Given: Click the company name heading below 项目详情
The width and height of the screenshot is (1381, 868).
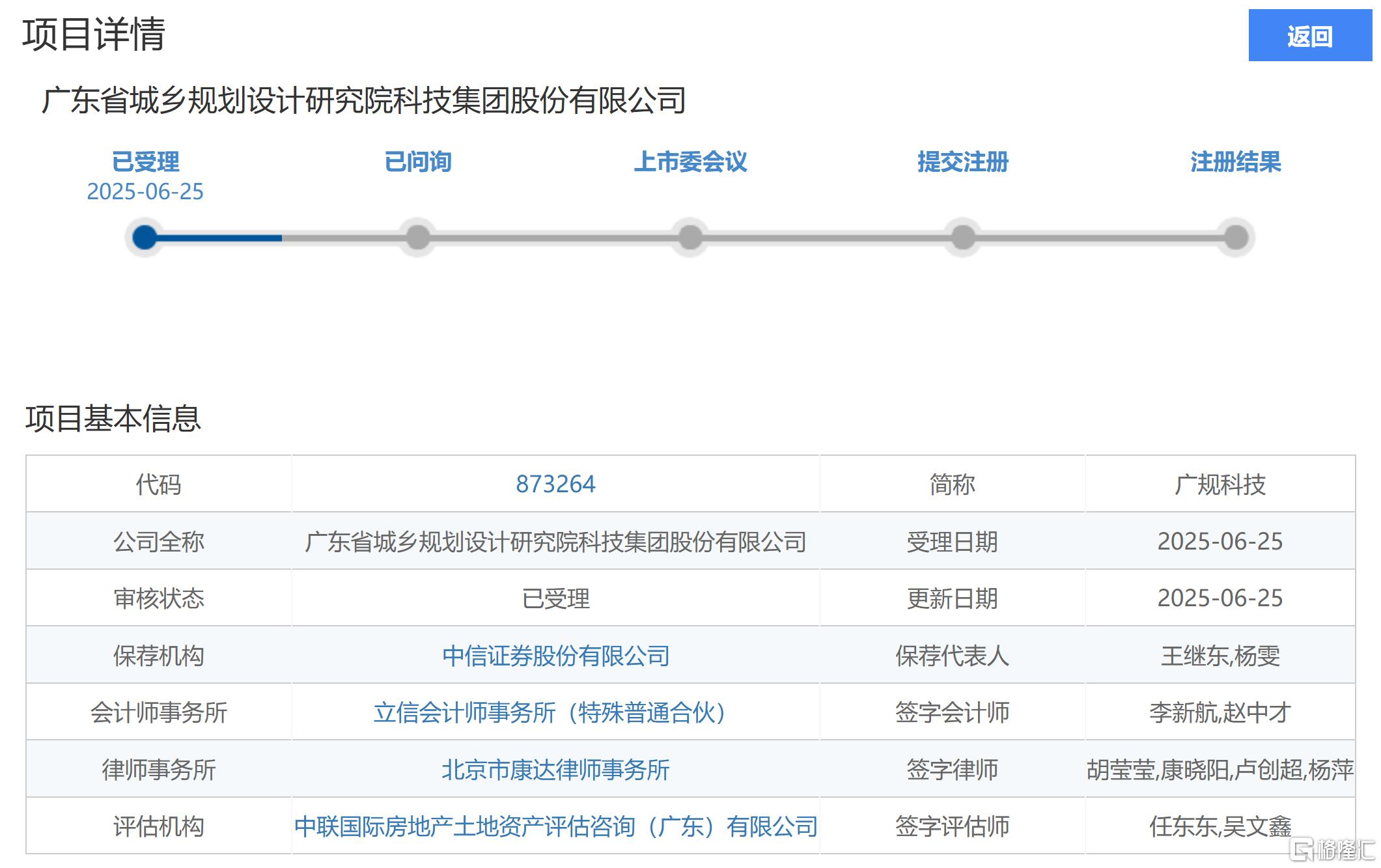Looking at the screenshot, I should tap(363, 100).
